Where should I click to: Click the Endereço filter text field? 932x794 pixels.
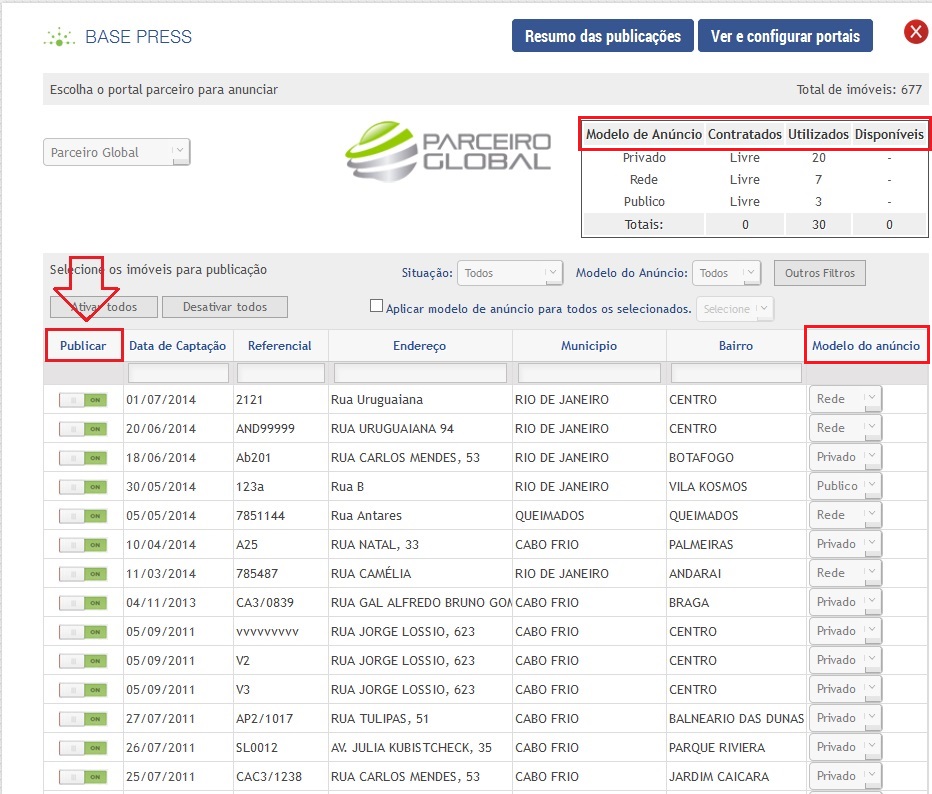coord(420,373)
